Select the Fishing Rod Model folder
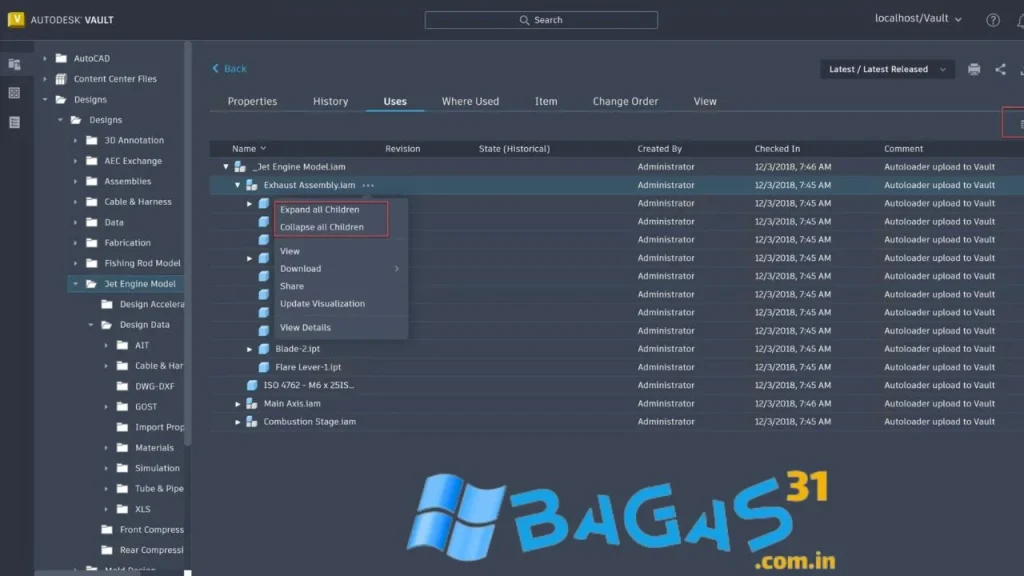 click(x=142, y=263)
